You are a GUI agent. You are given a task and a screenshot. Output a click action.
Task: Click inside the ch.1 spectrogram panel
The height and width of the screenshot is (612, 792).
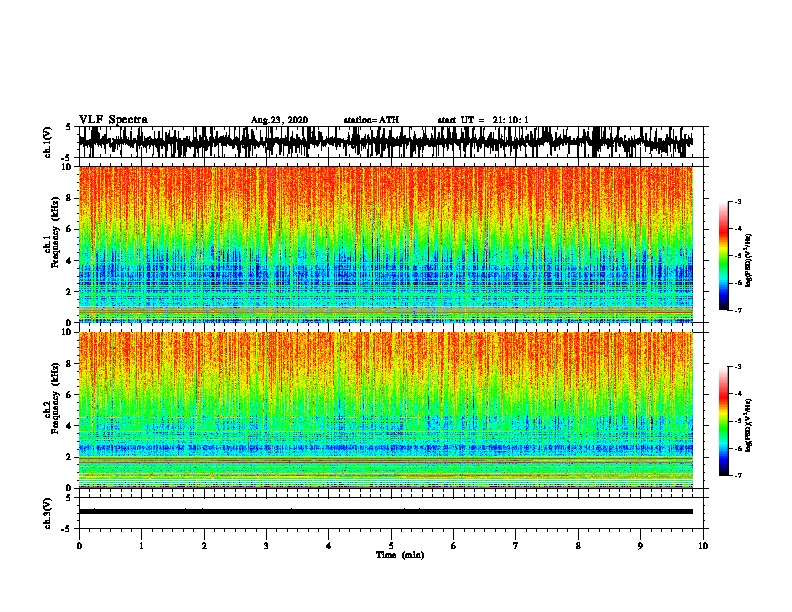[x=385, y=244]
